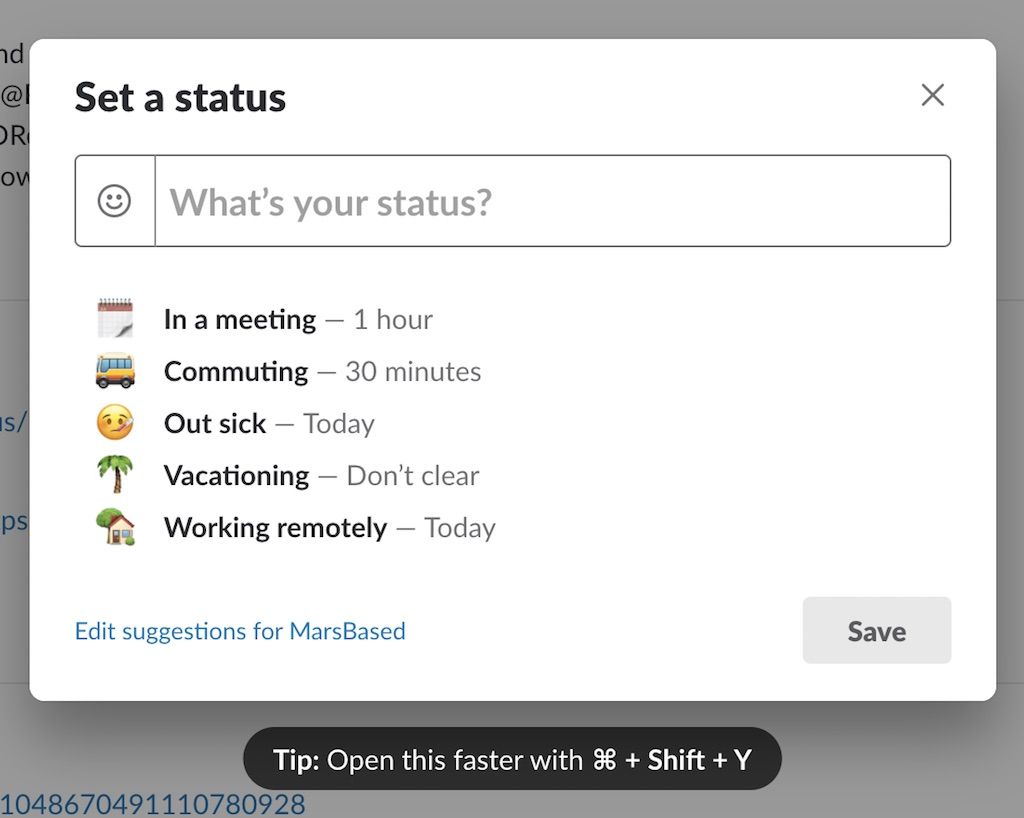1024x818 pixels.
Task: Click the 1 hour duration for In a meeting
Action: tap(395, 319)
